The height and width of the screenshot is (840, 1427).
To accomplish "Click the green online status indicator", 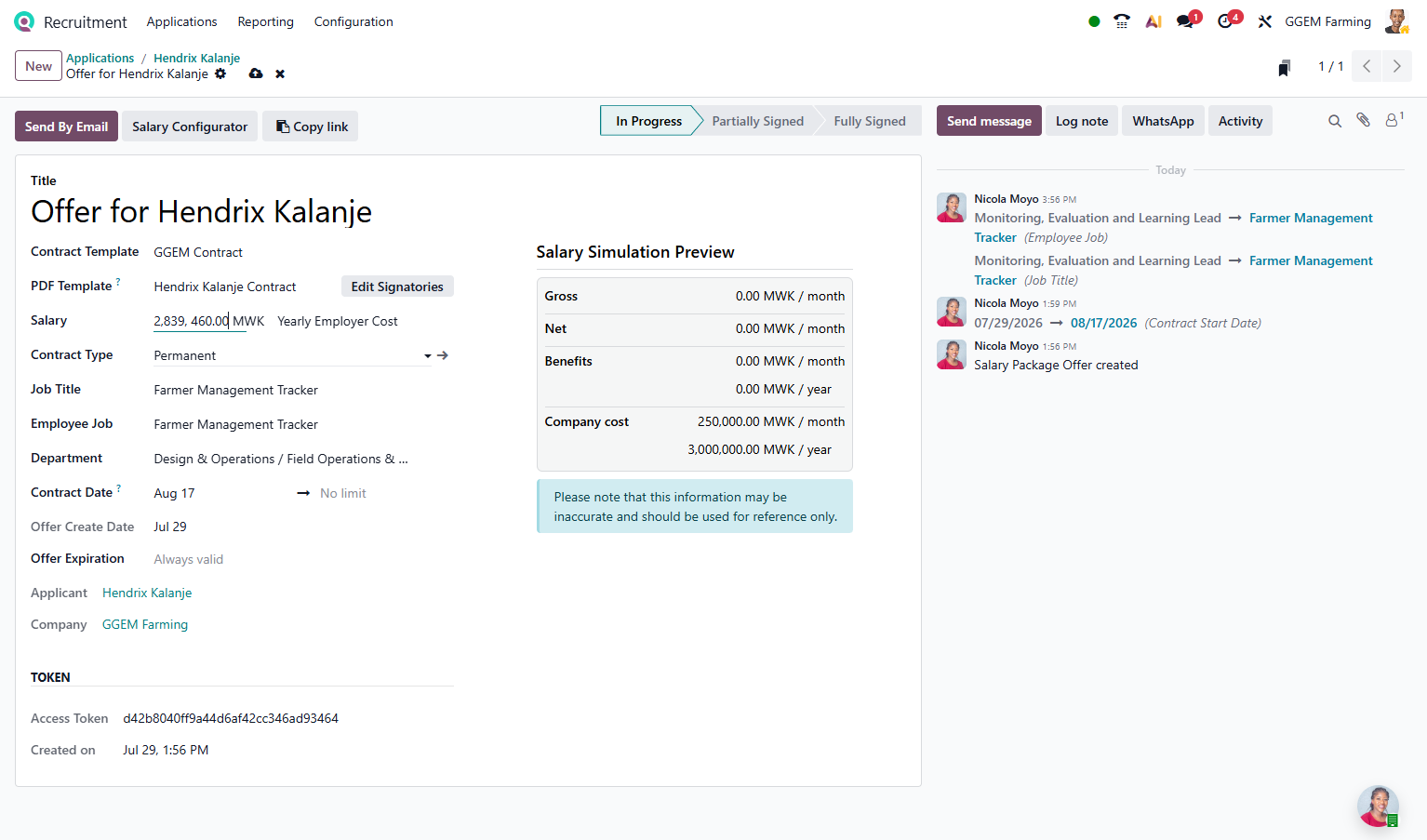I will [x=1094, y=21].
